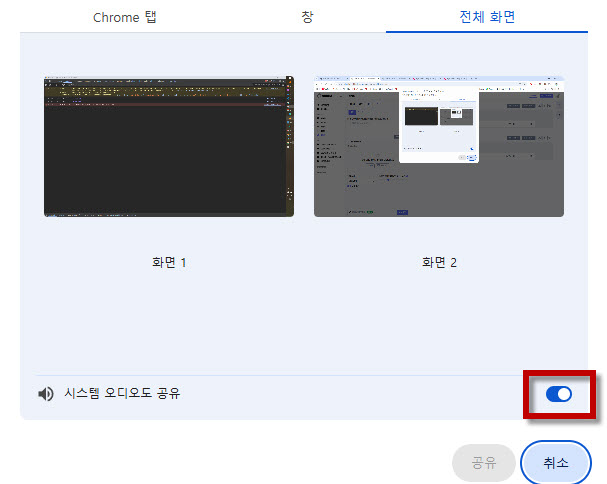607x484 pixels.
Task: Choose the 화면 2 thumbnail preview
Action: coord(438,146)
